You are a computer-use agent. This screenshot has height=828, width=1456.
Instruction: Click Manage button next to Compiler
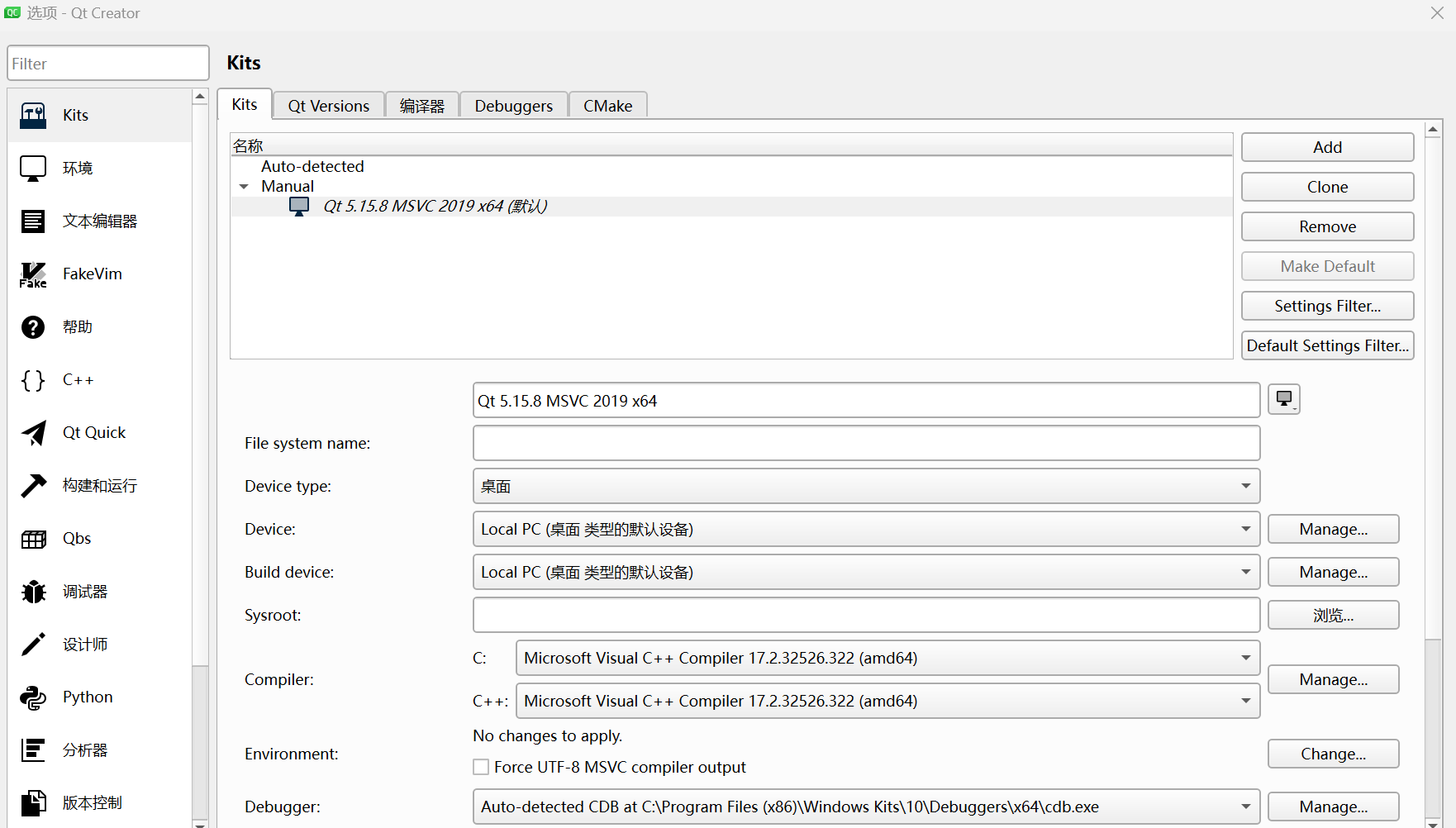1334,679
